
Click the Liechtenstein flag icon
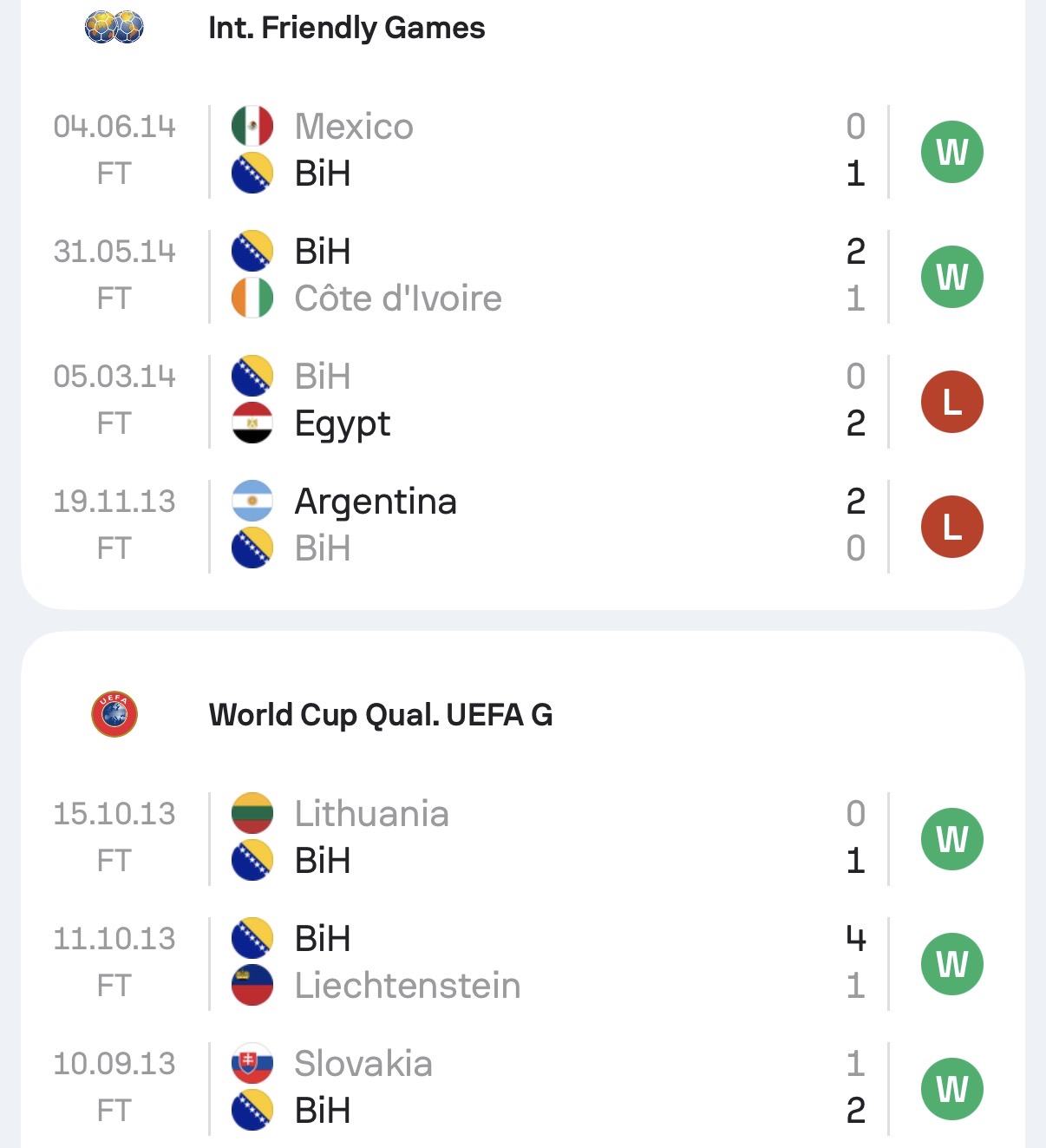pyautogui.click(x=252, y=986)
